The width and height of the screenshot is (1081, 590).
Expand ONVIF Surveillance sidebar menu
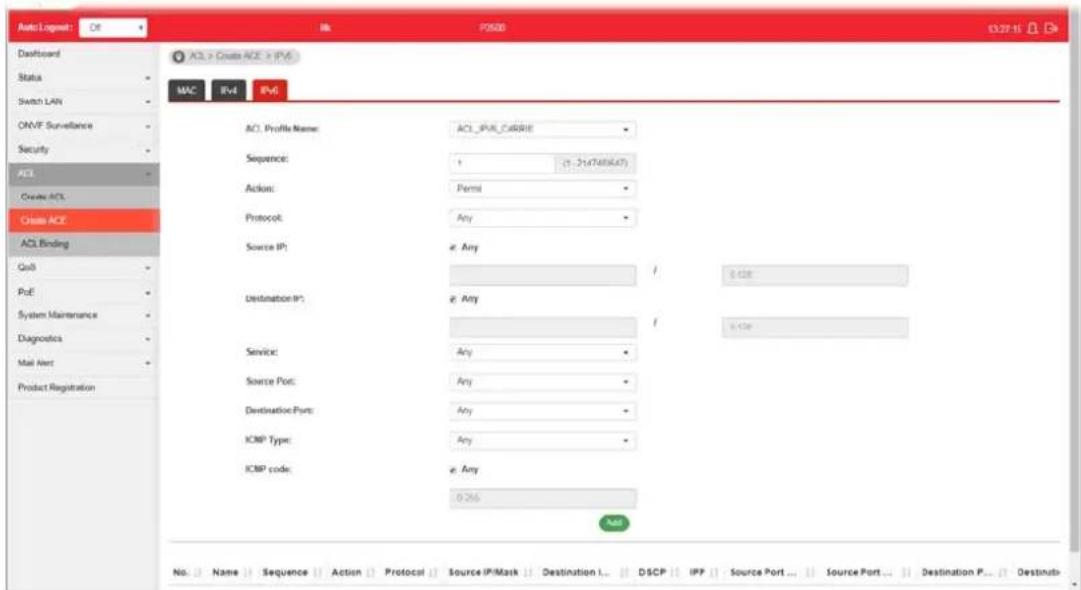83,126
